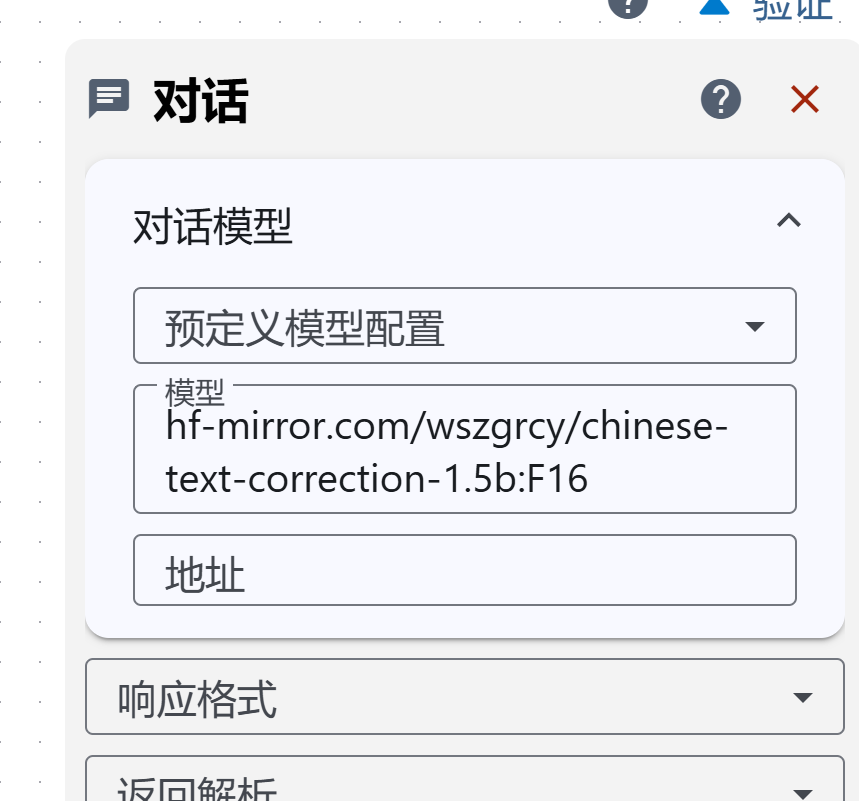Click the dotted canvas area left of panel

pyautogui.click(x=32, y=400)
